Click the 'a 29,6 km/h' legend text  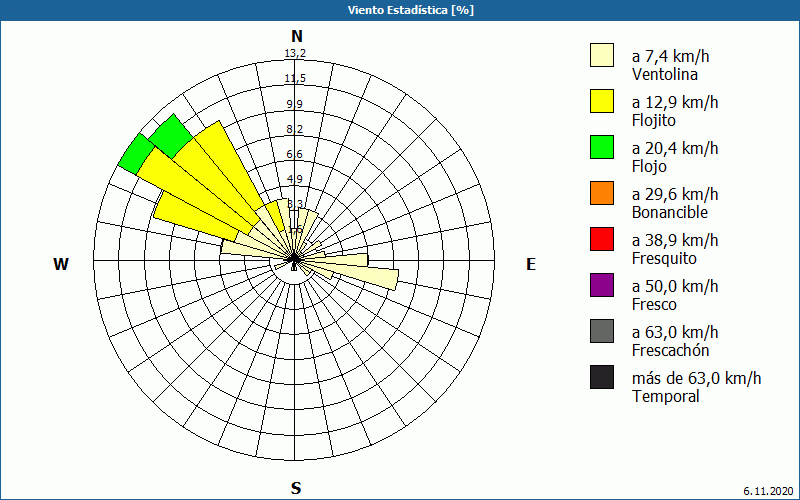click(x=675, y=194)
